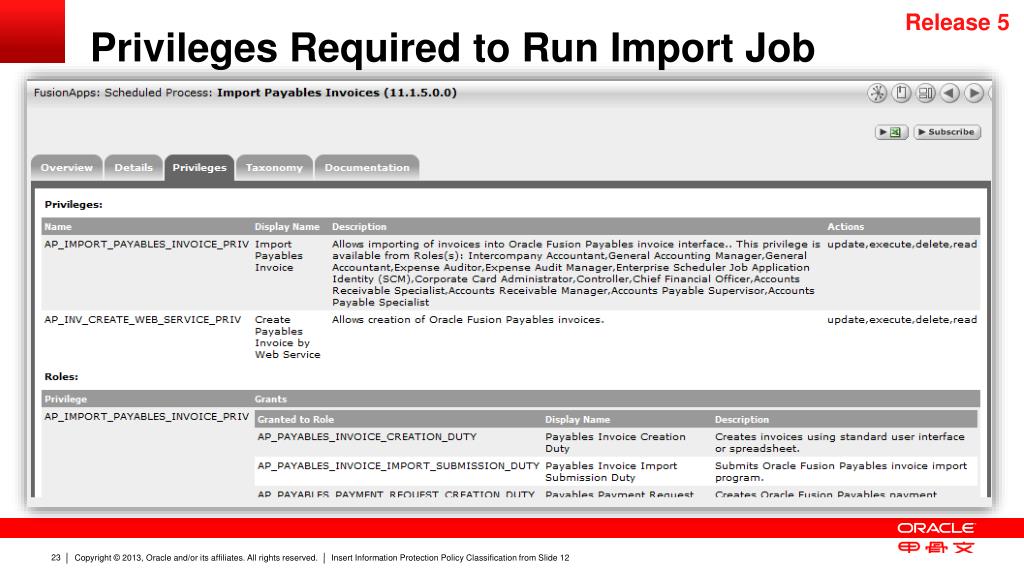Click the 2013 Oracle copyright notice

(196, 558)
